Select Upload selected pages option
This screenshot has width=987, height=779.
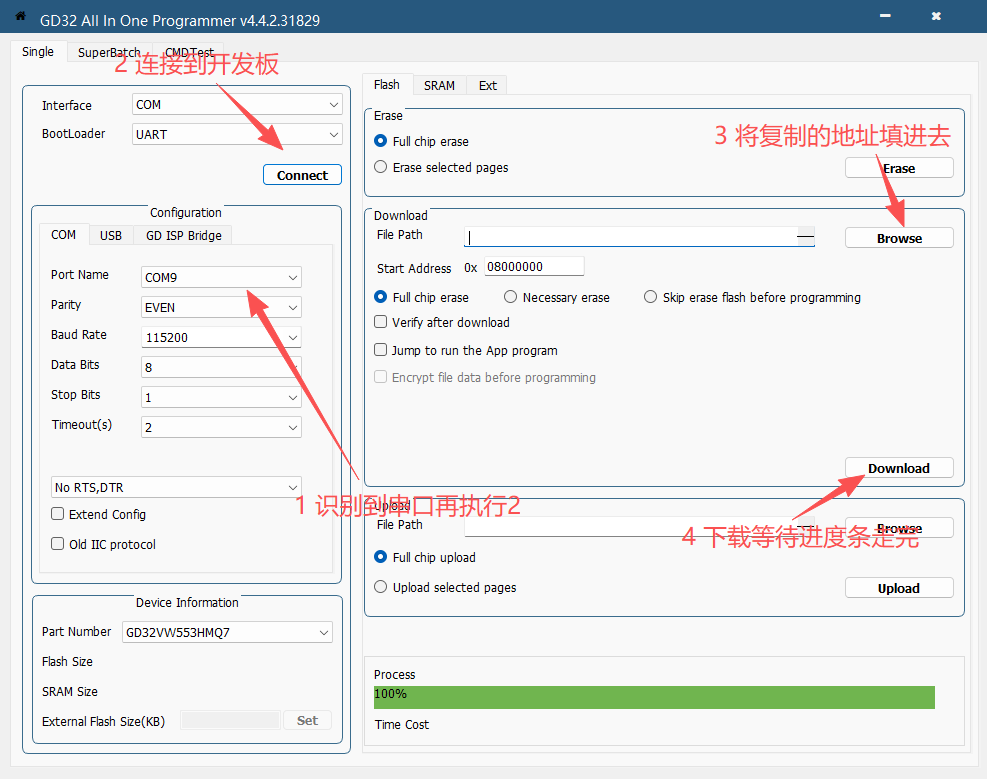[381, 587]
